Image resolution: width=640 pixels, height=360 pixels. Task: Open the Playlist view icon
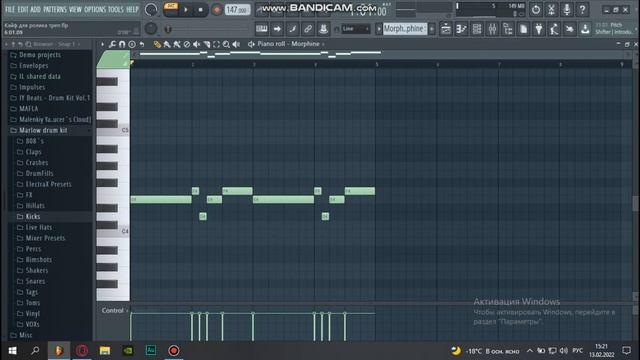[446, 29]
